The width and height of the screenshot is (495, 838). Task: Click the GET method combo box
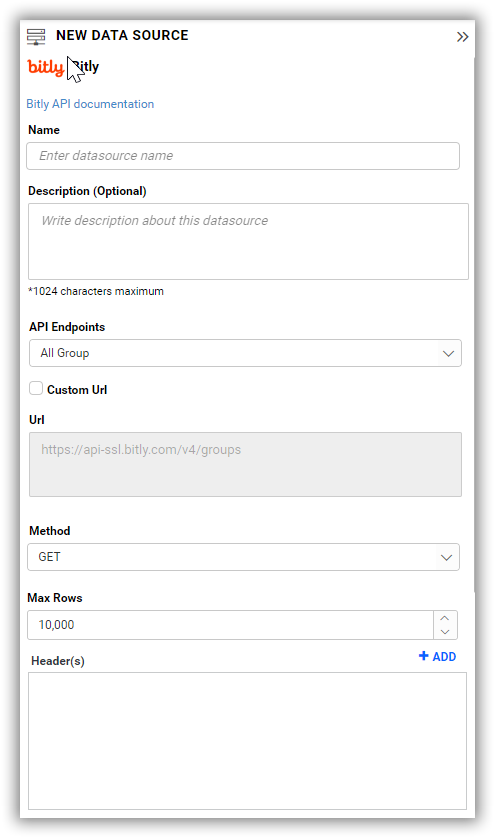(243, 557)
